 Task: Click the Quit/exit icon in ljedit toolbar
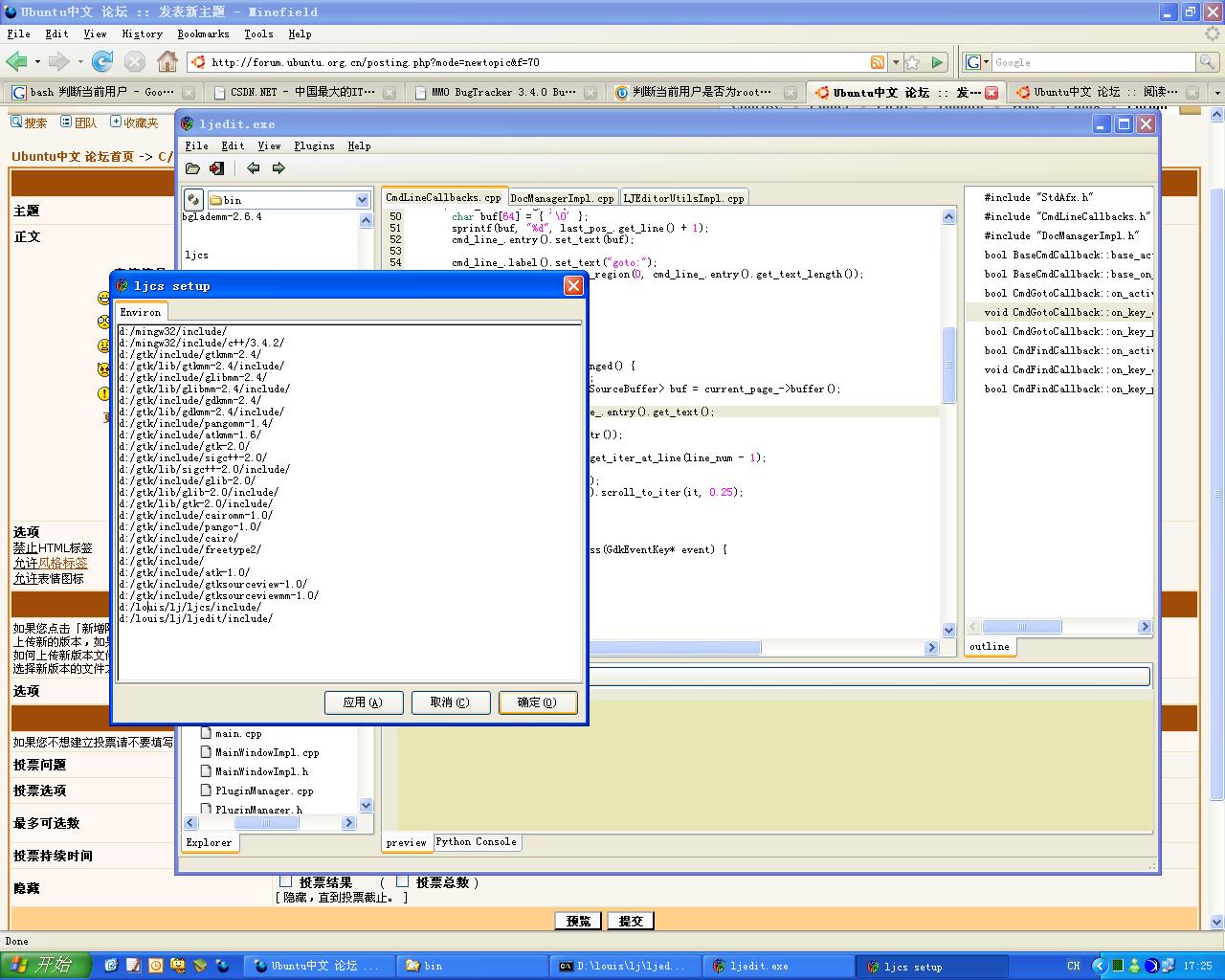click(216, 168)
